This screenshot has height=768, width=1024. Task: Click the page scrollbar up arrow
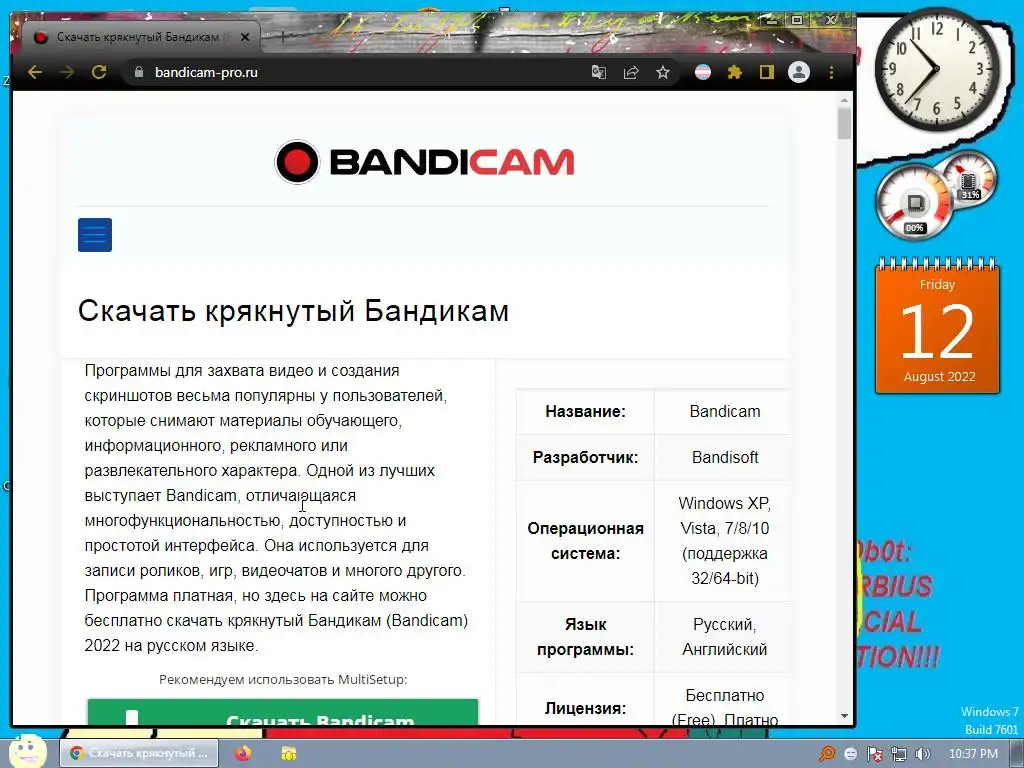(844, 101)
